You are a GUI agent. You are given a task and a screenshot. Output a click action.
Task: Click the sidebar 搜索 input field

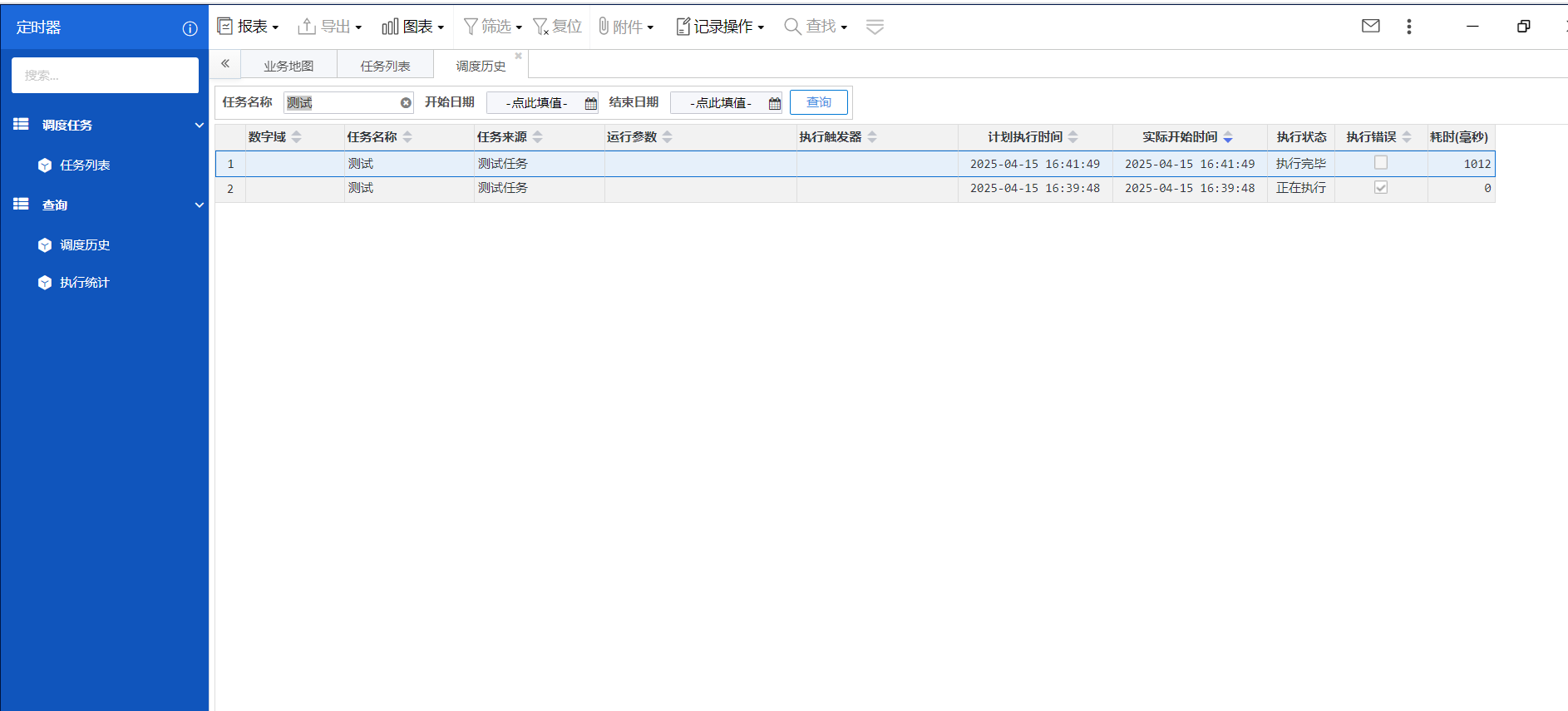pos(105,75)
